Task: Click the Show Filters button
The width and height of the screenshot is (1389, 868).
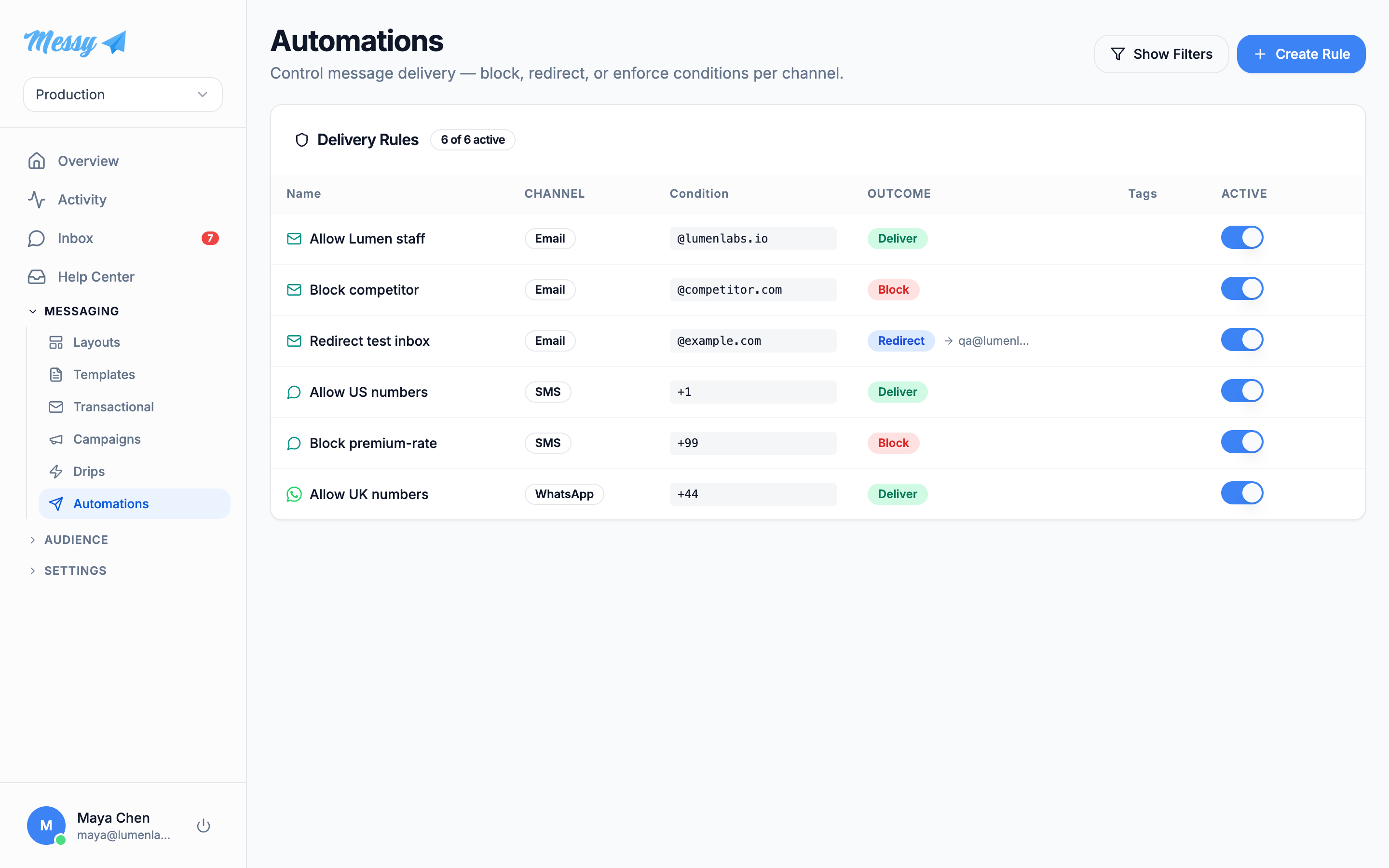Action: click(x=1161, y=54)
